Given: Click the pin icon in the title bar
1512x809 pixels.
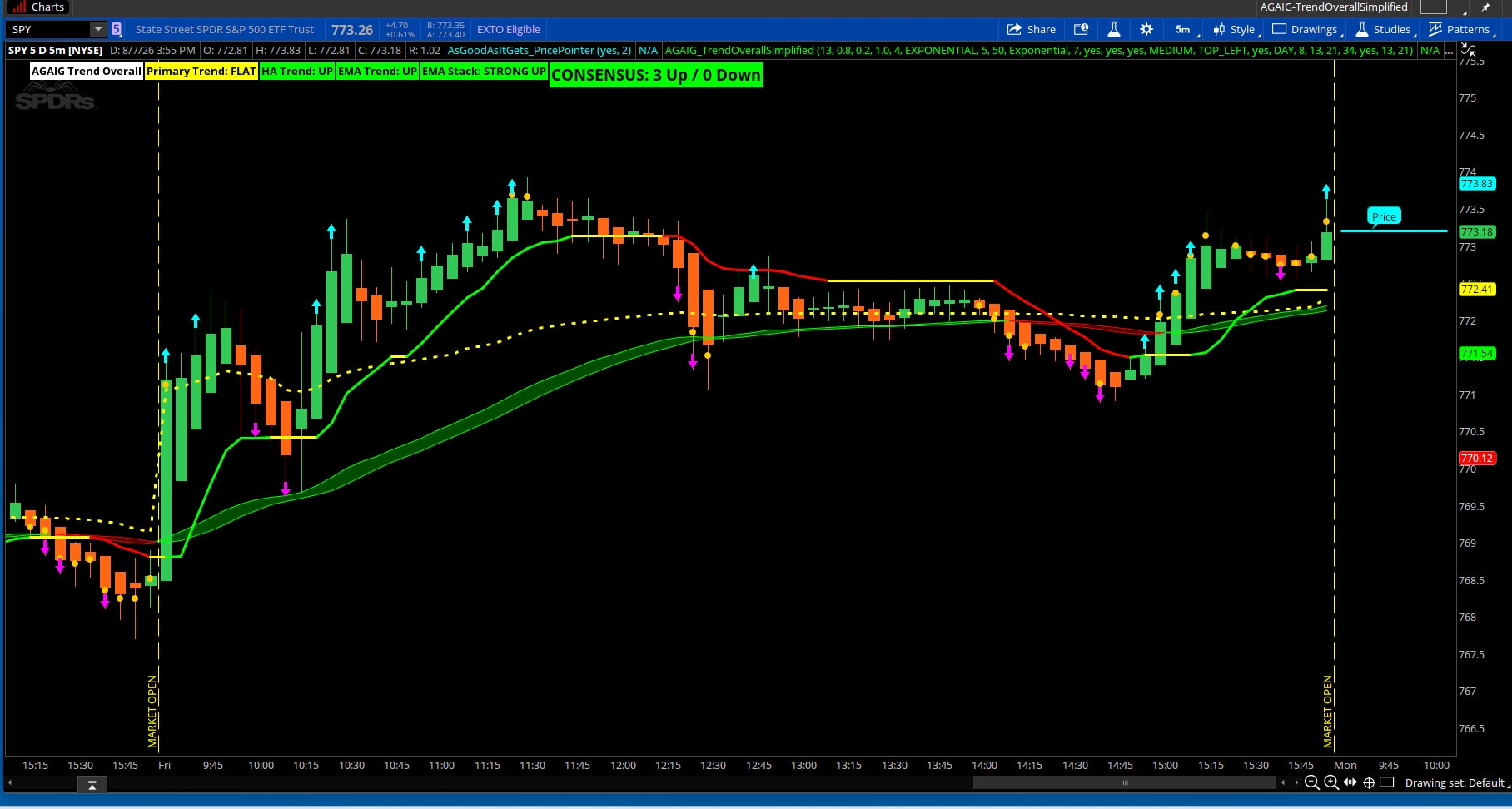Looking at the screenshot, I should pyautogui.click(x=1486, y=7).
